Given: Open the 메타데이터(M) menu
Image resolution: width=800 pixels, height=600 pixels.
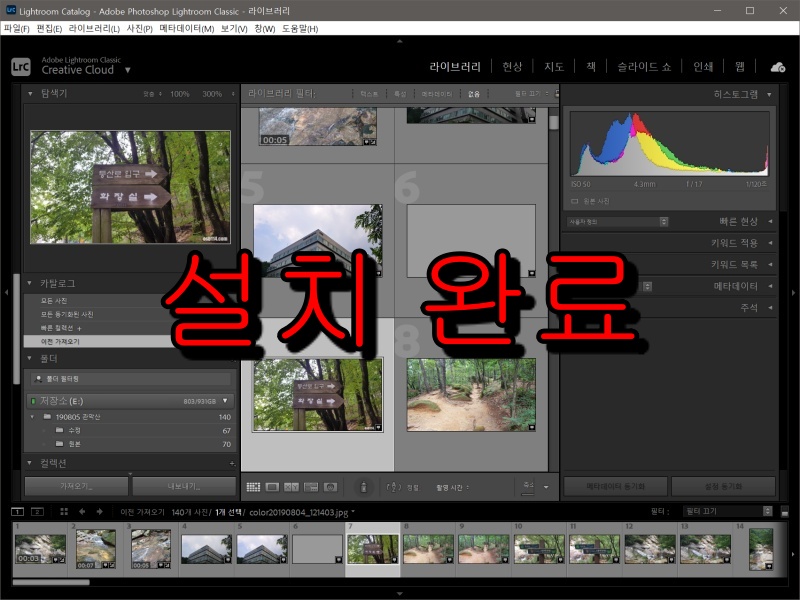Looking at the screenshot, I should point(187,29).
